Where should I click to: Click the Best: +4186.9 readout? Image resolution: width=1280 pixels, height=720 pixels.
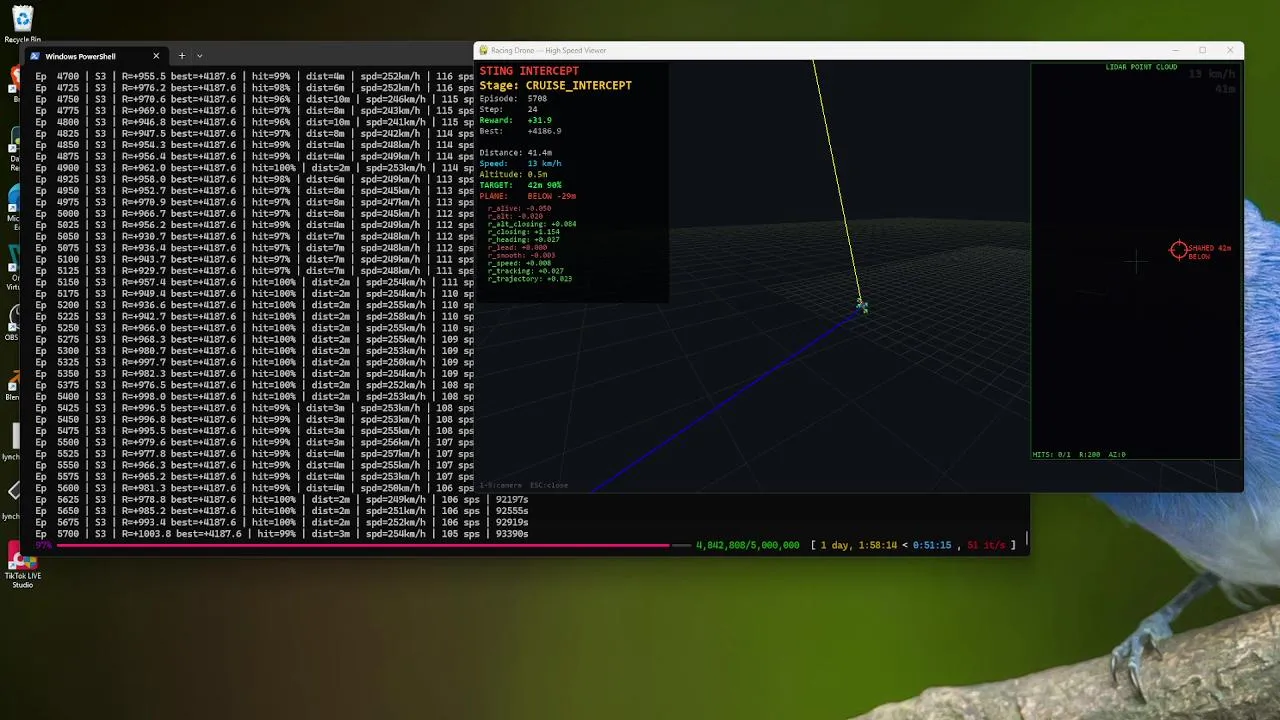point(520,131)
